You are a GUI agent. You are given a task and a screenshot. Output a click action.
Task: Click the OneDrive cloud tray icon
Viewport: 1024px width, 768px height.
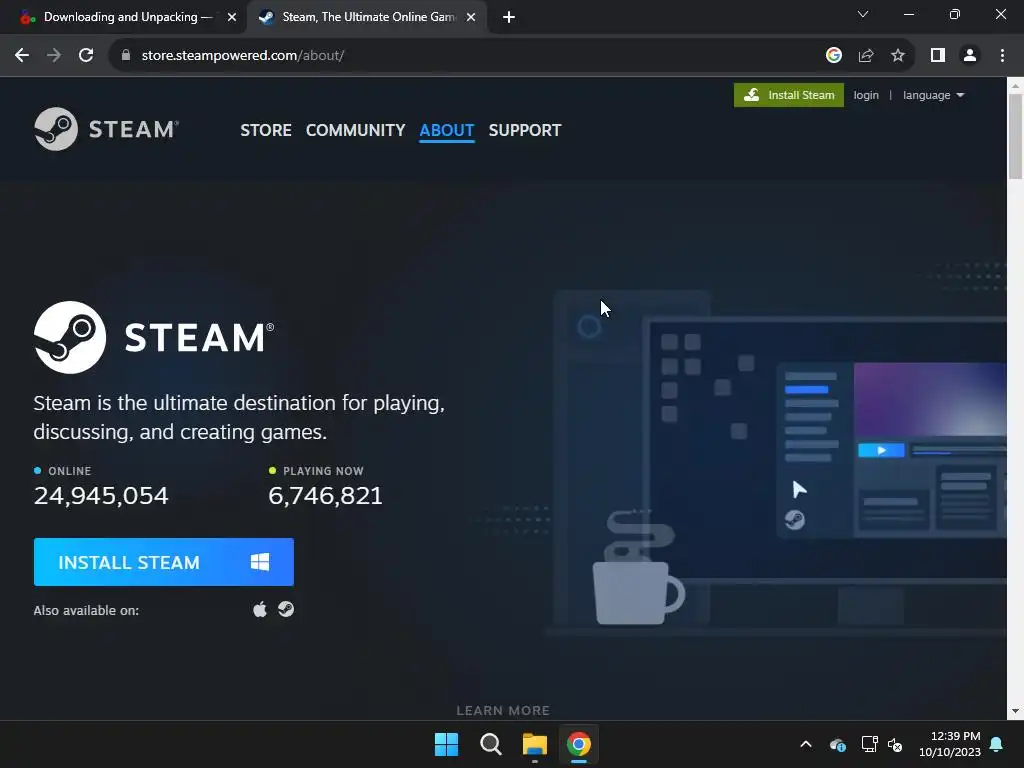pos(838,744)
